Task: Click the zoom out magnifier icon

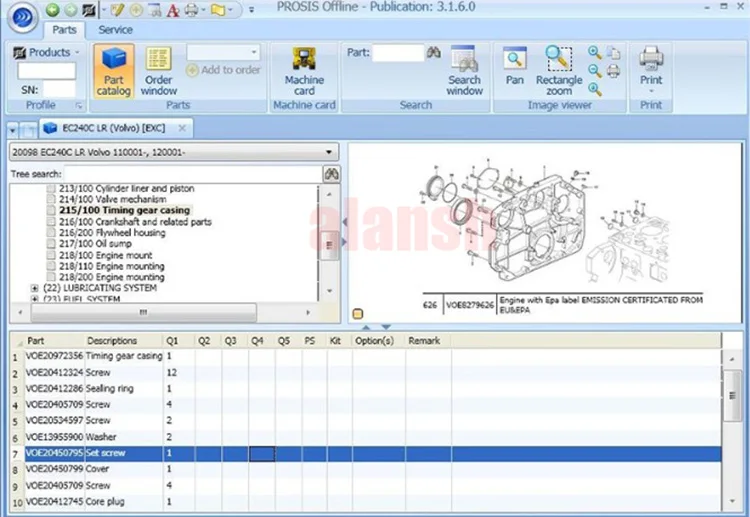Action: pyautogui.click(x=595, y=71)
